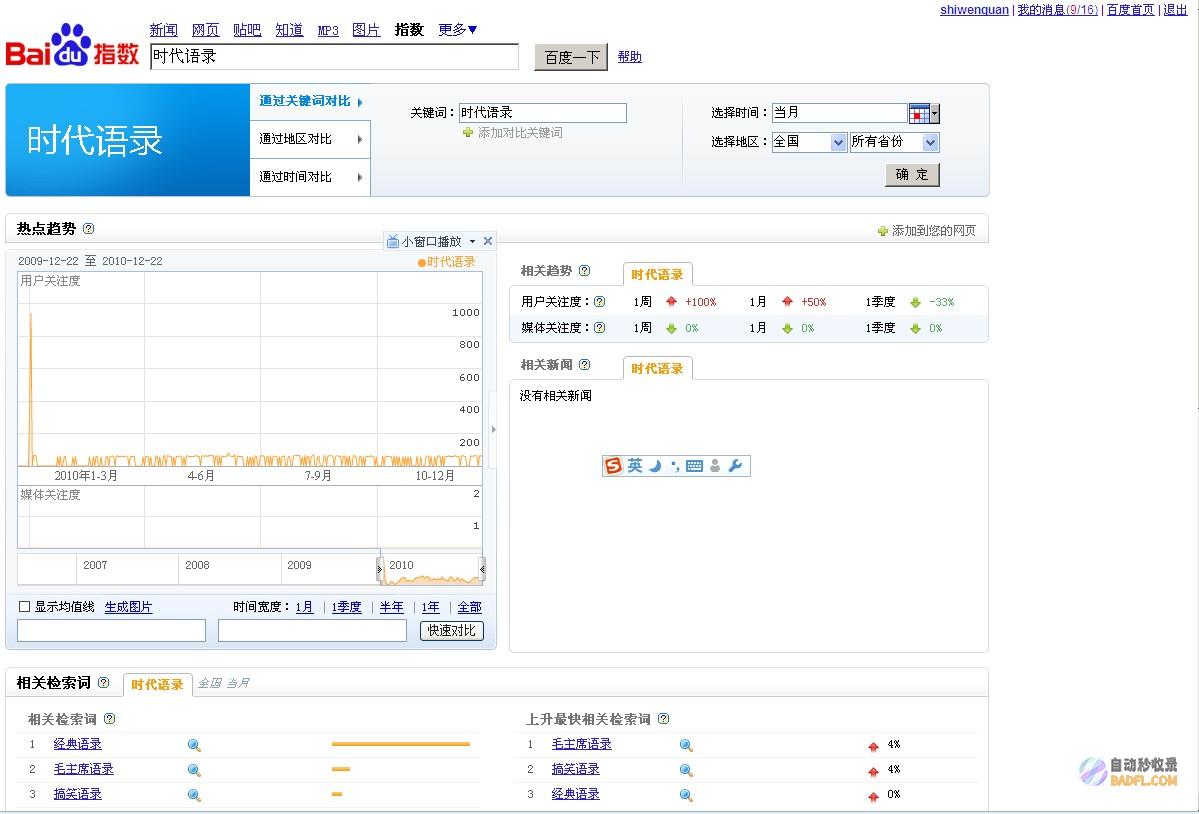Select 时代语录 tab in 相关新闻
Image resolution: width=1199 pixels, height=814 pixels.
pos(658,368)
